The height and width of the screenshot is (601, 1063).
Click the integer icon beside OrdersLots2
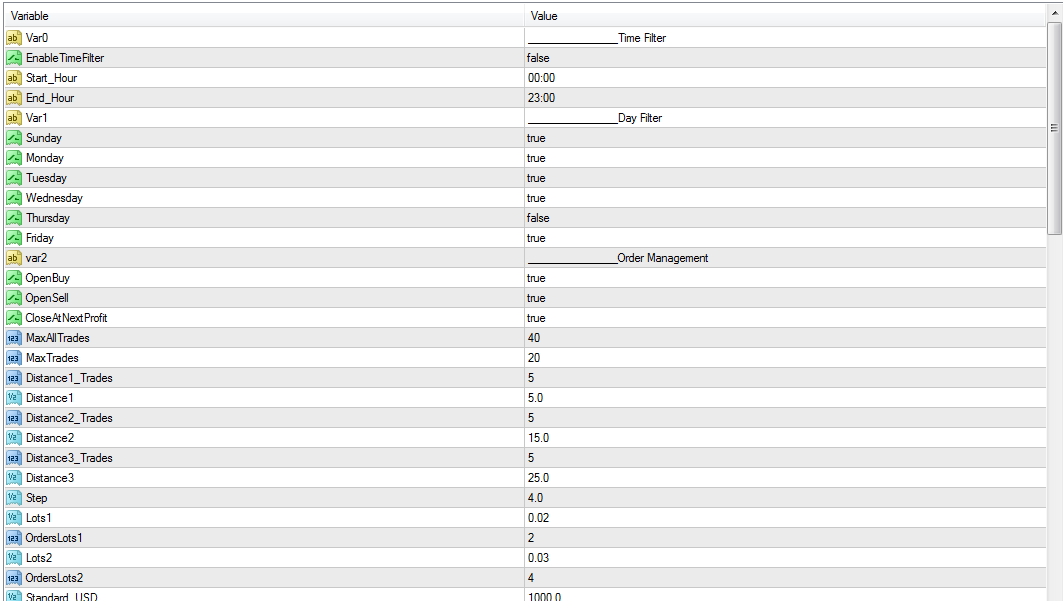[14, 577]
